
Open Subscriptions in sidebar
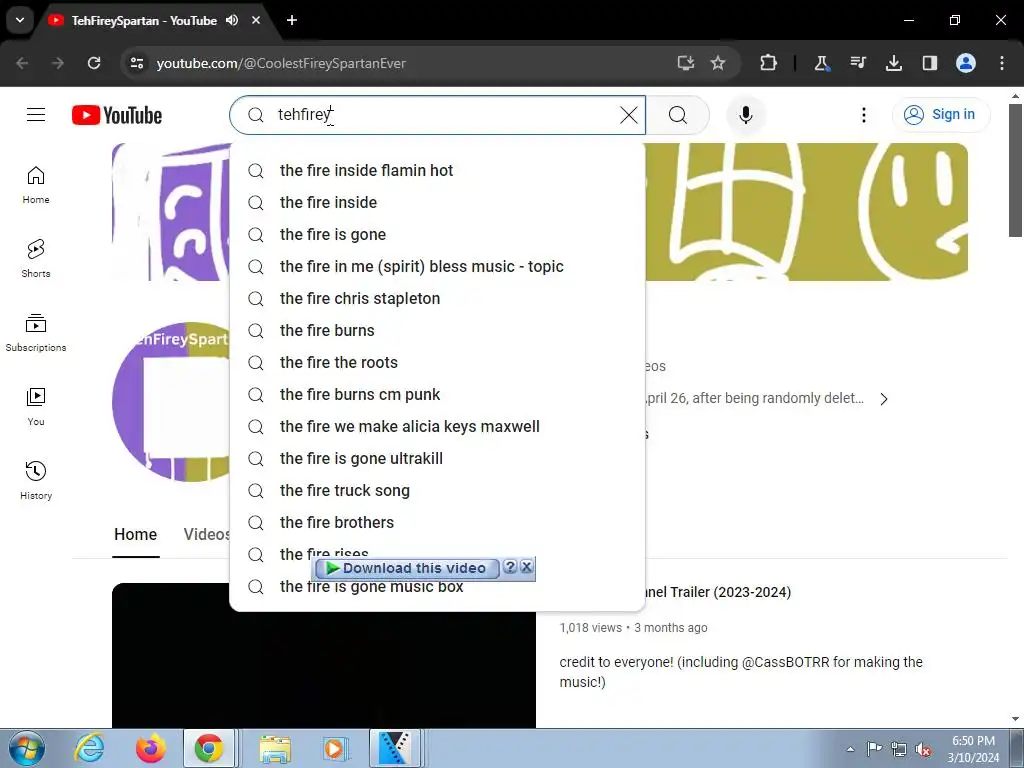pos(36,333)
